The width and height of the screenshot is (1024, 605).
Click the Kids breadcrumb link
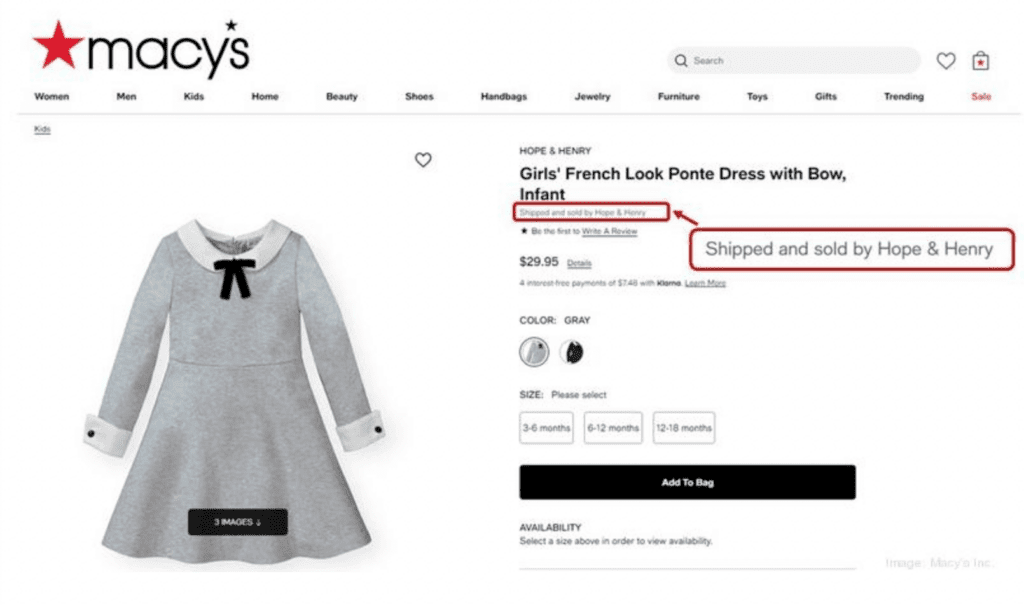(42, 129)
